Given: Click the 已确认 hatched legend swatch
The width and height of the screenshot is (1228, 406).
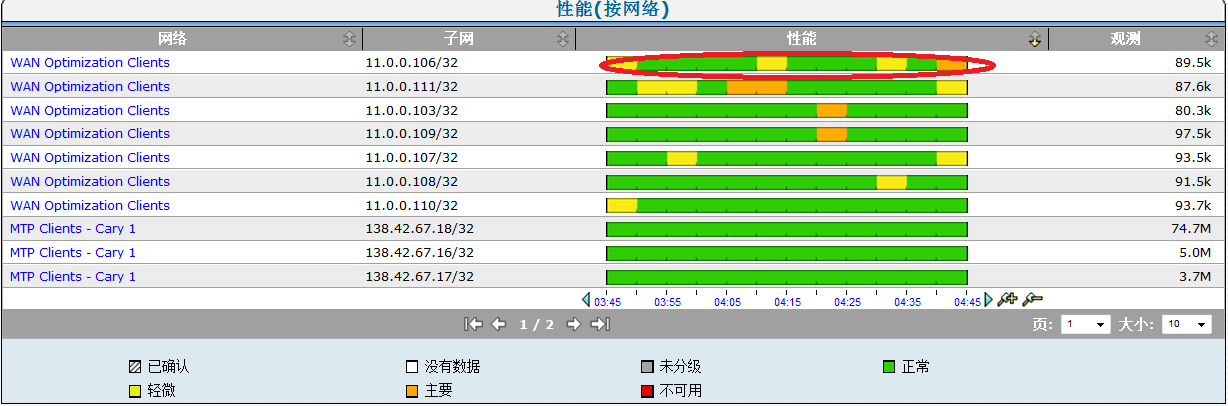Looking at the screenshot, I should [x=134, y=367].
